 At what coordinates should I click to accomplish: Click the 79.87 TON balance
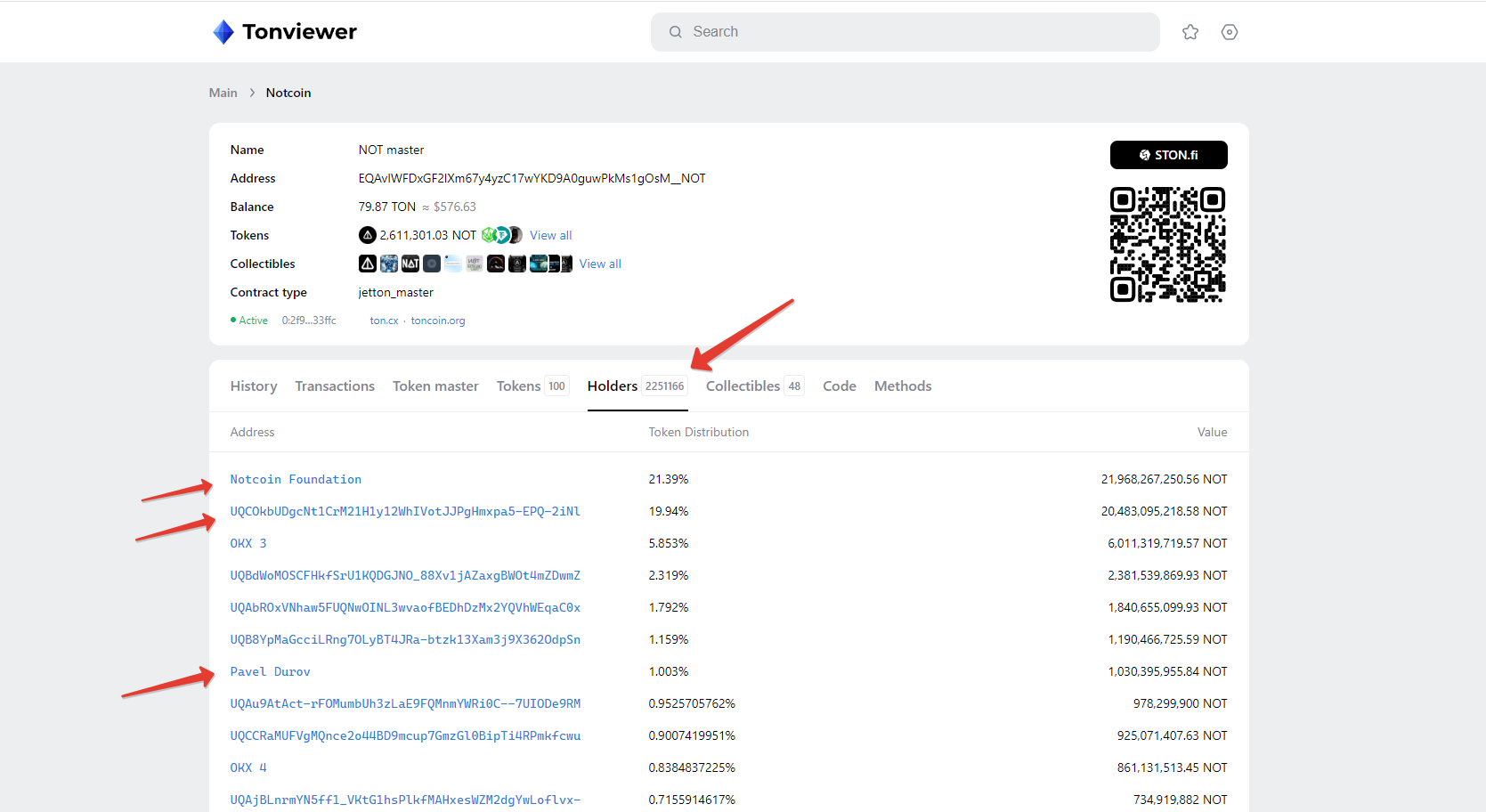click(387, 207)
